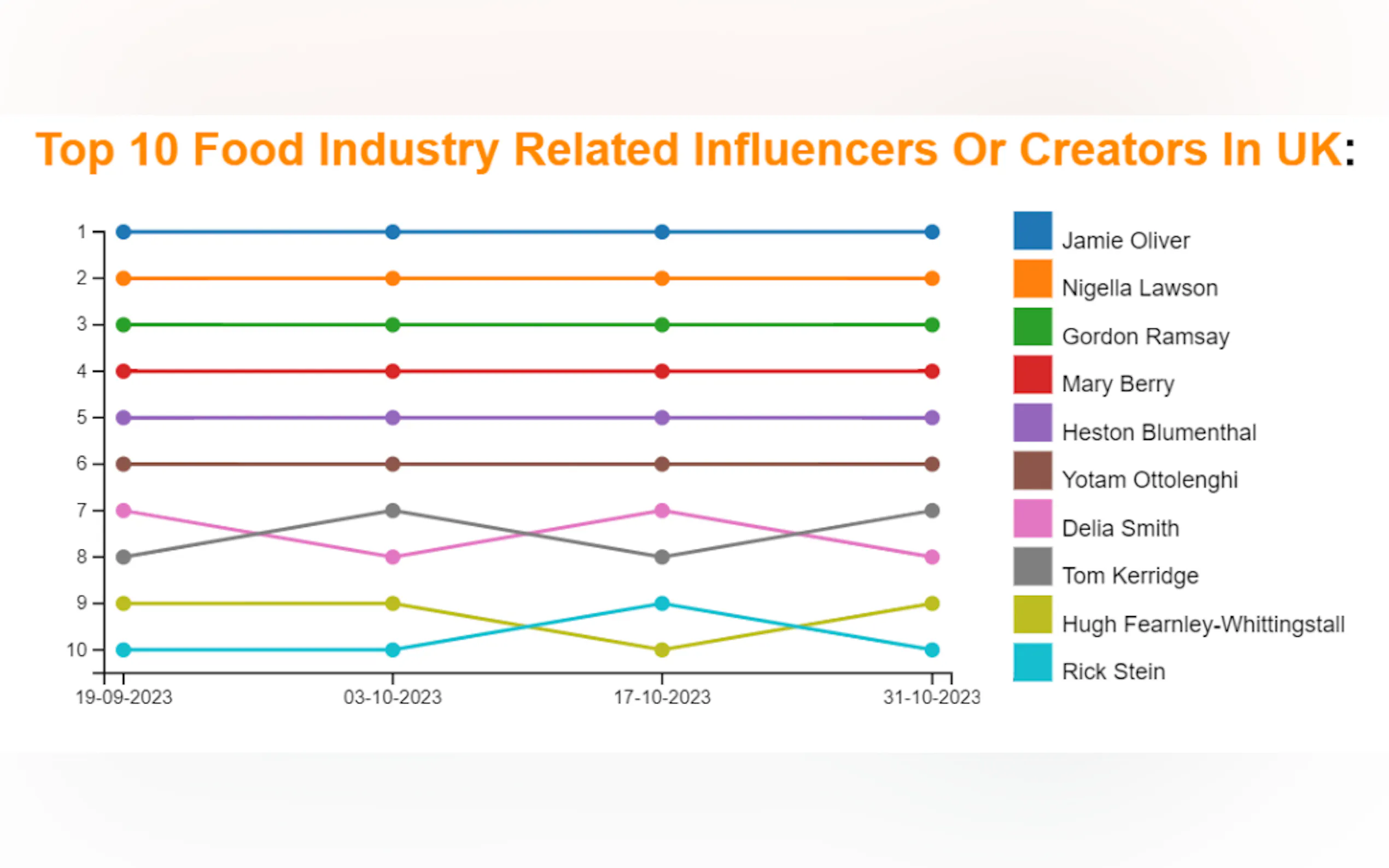
Task: Click the 31-10-2023 x-axis date label
Action: tap(931, 697)
